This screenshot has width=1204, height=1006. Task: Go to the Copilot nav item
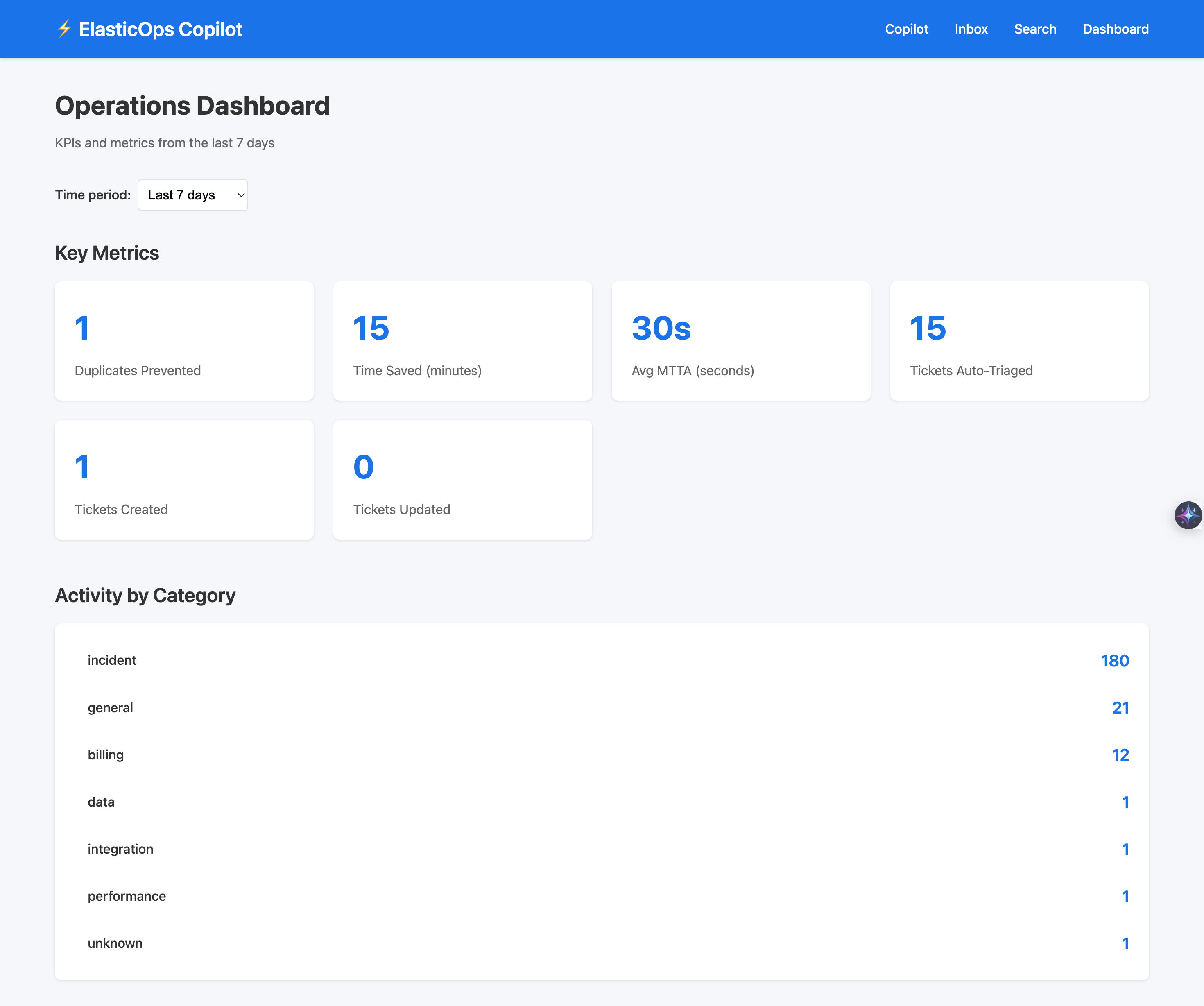pyautogui.click(x=906, y=29)
